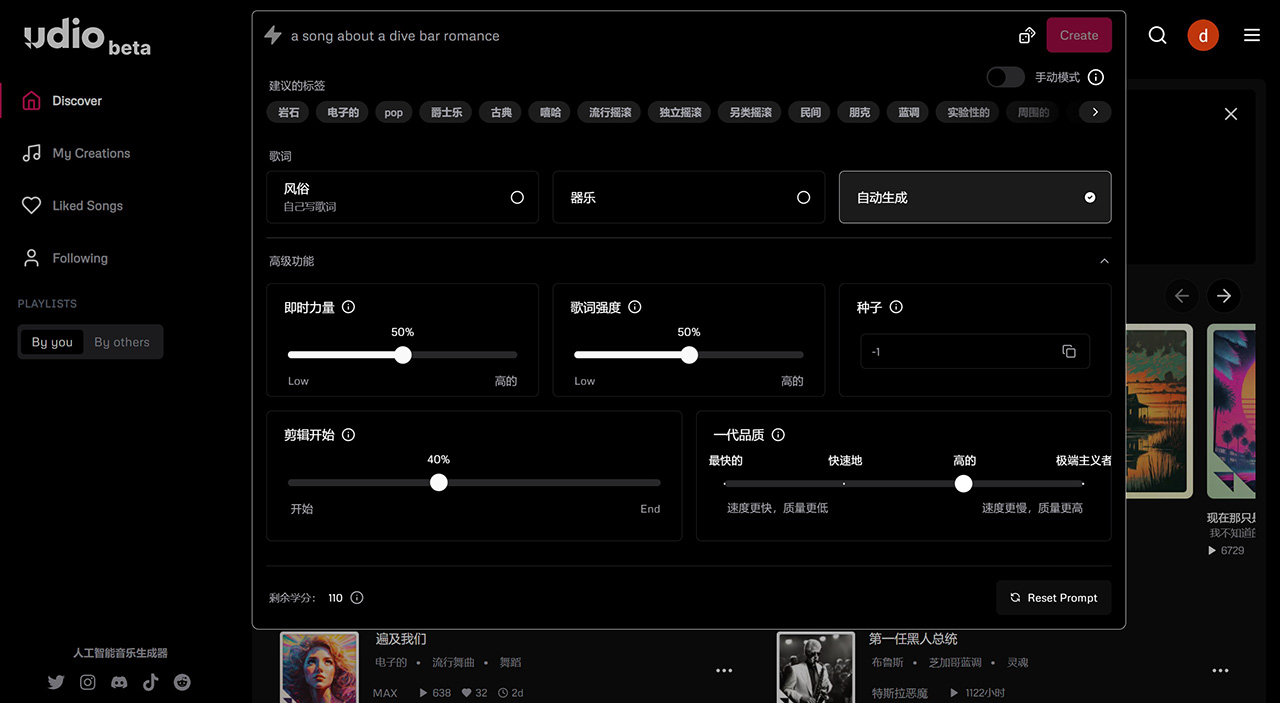Image resolution: width=1280 pixels, height=703 pixels.
Task: Open the Instagram footer icon
Action: tap(87, 682)
